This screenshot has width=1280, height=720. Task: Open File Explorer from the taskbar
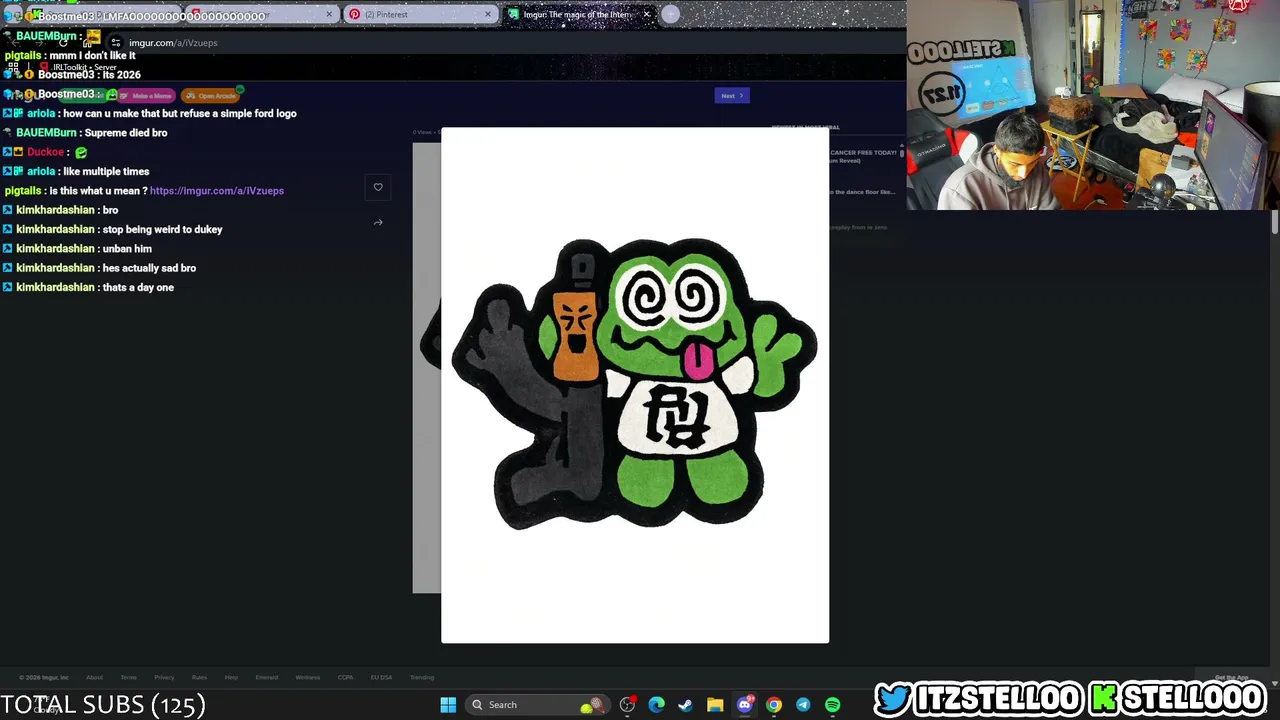(x=715, y=705)
